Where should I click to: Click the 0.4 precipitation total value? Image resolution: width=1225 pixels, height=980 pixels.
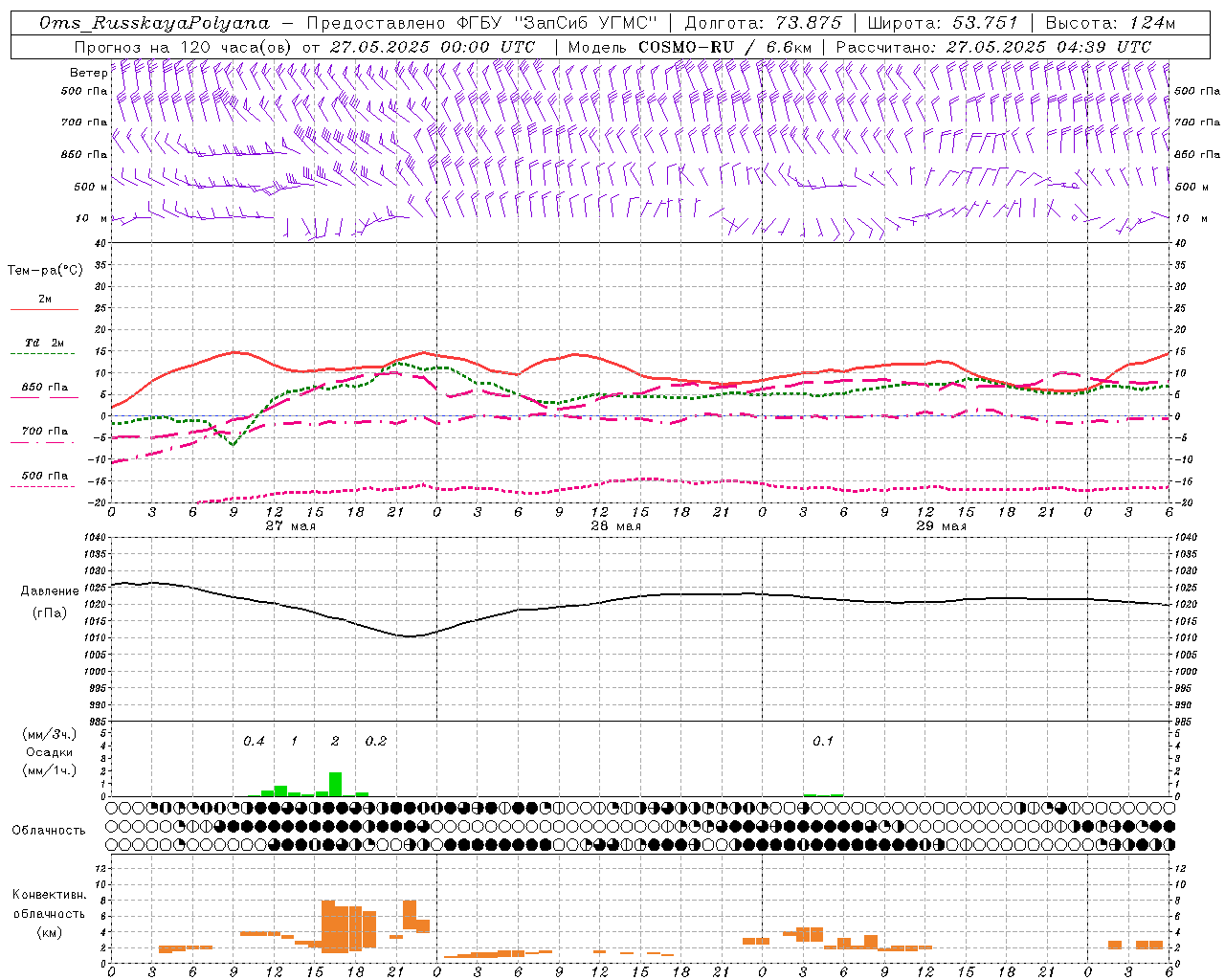click(x=254, y=741)
